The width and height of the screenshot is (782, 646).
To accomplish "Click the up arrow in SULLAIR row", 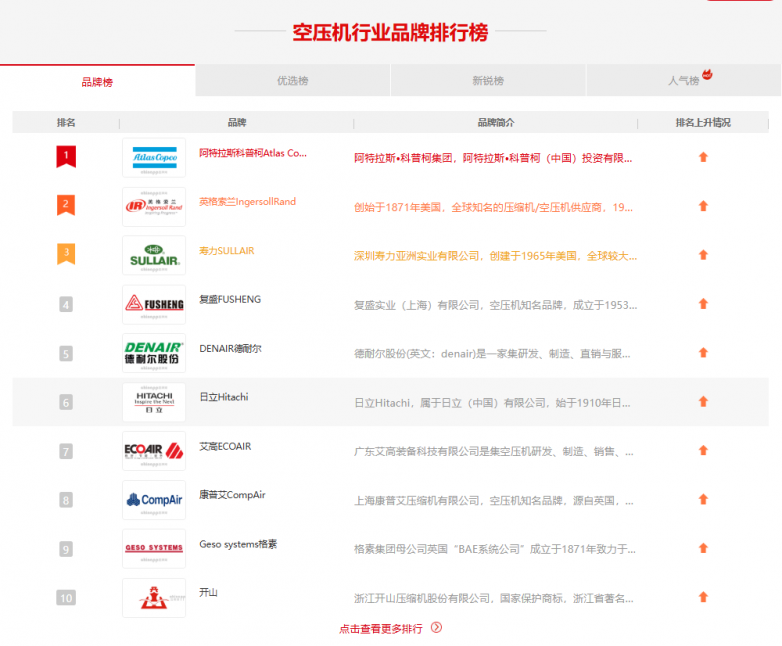I will point(703,255).
